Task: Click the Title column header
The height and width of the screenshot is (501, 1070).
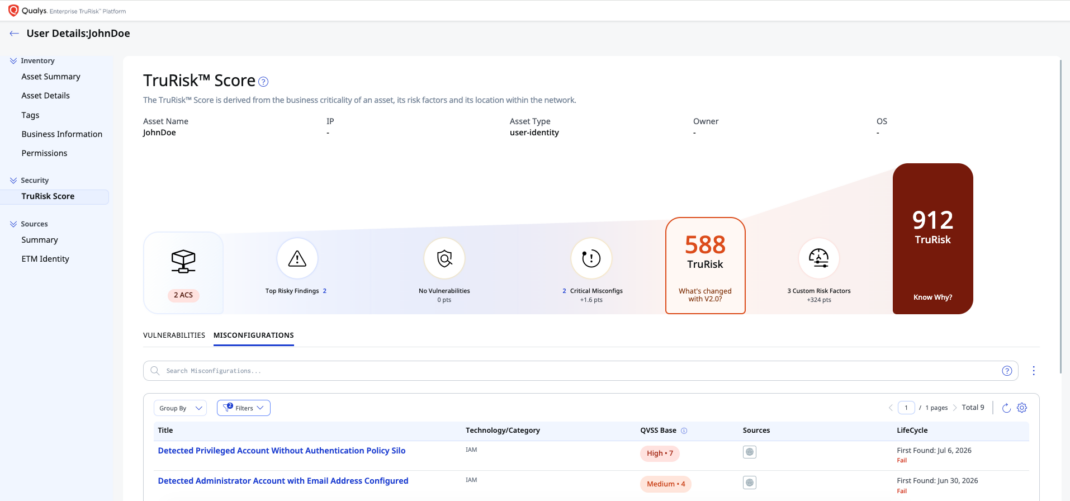Action: click(x=165, y=431)
